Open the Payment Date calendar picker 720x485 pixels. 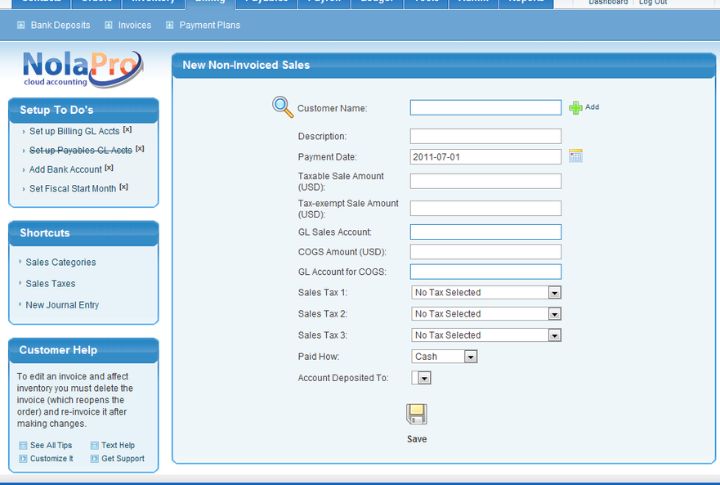click(x=575, y=156)
